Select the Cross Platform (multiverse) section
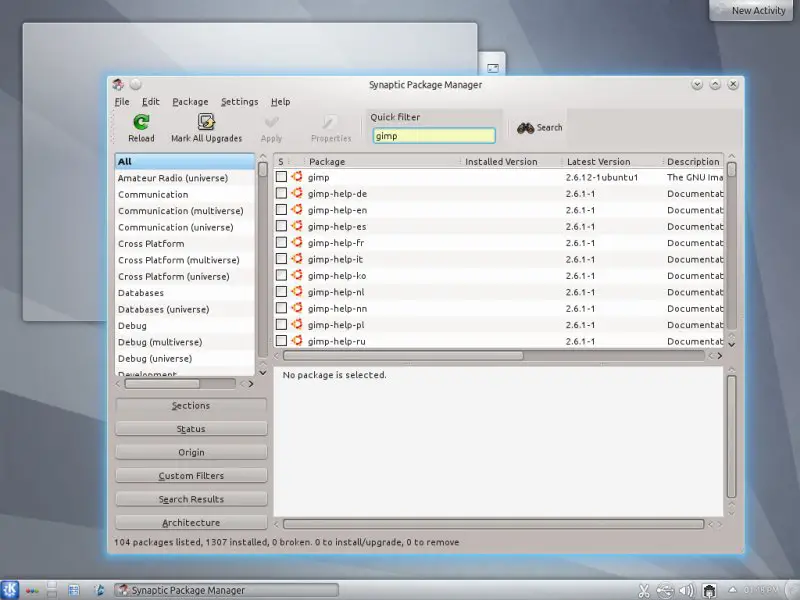Image resolution: width=800 pixels, height=600 pixels. coord(185,260)
